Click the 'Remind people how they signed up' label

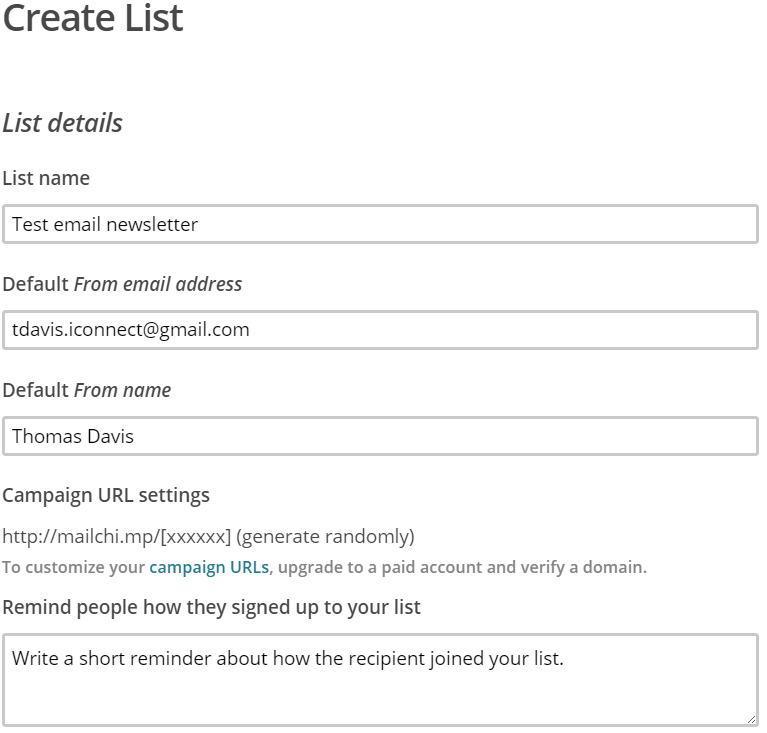coord(211,607)
